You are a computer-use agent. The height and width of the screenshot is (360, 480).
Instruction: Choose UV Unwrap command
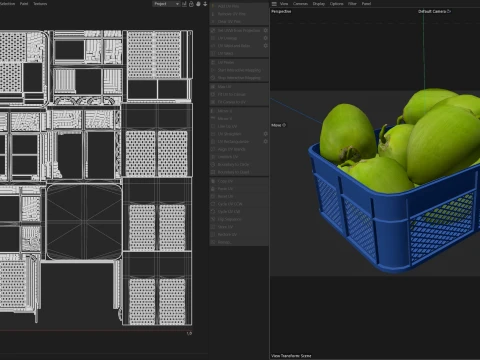[x=236, y=38]
